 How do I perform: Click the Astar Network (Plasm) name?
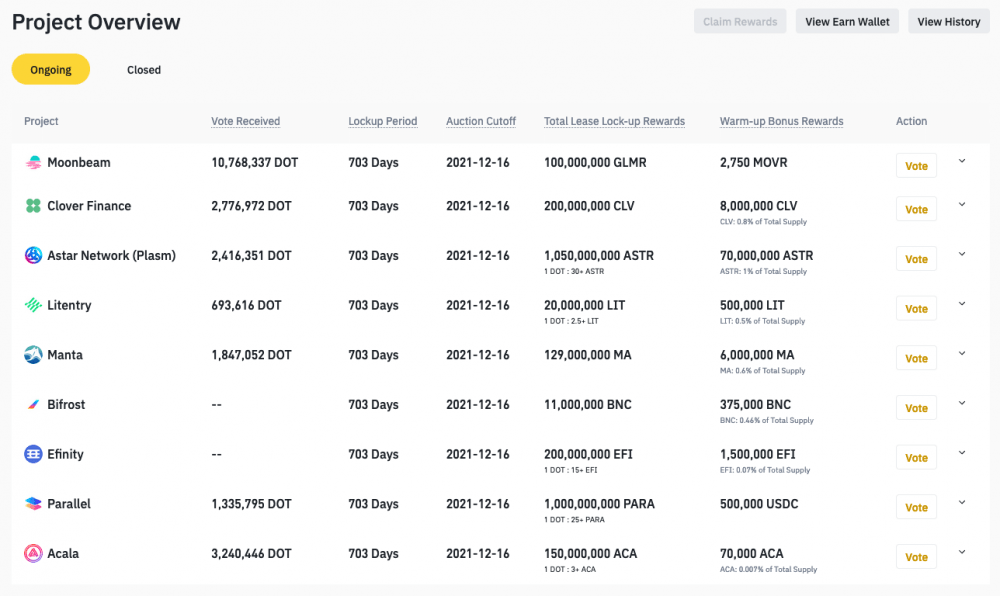click(x=111, y=256)
